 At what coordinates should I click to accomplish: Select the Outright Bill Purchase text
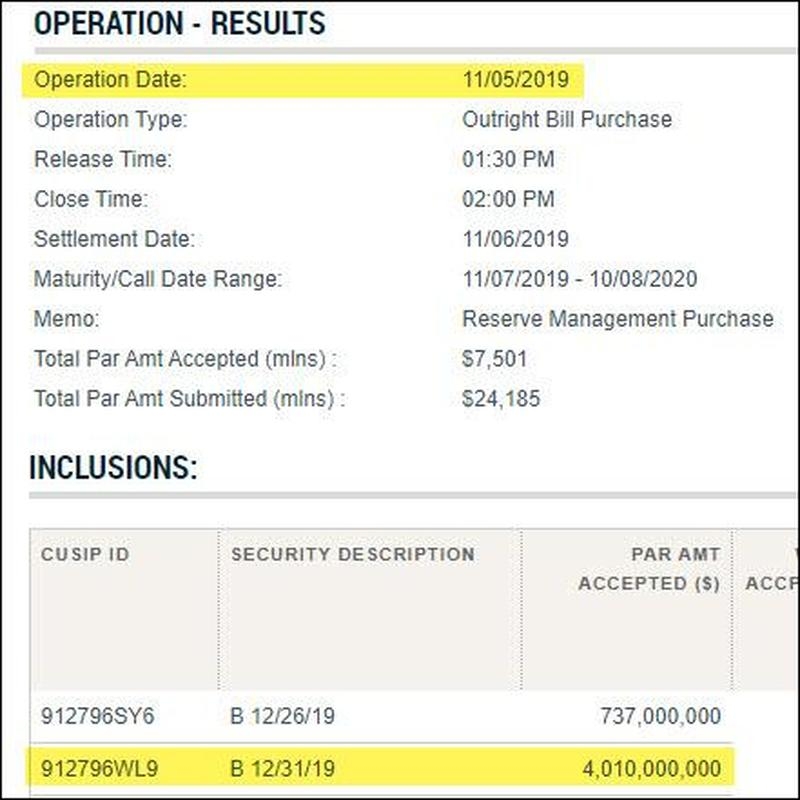(566, 120)
